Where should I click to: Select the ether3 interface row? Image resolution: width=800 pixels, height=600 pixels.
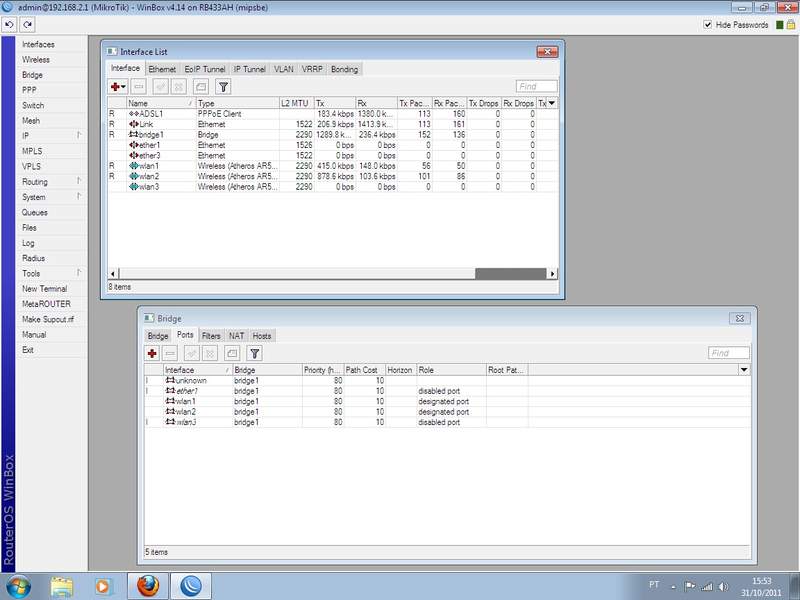click(332, 156)
